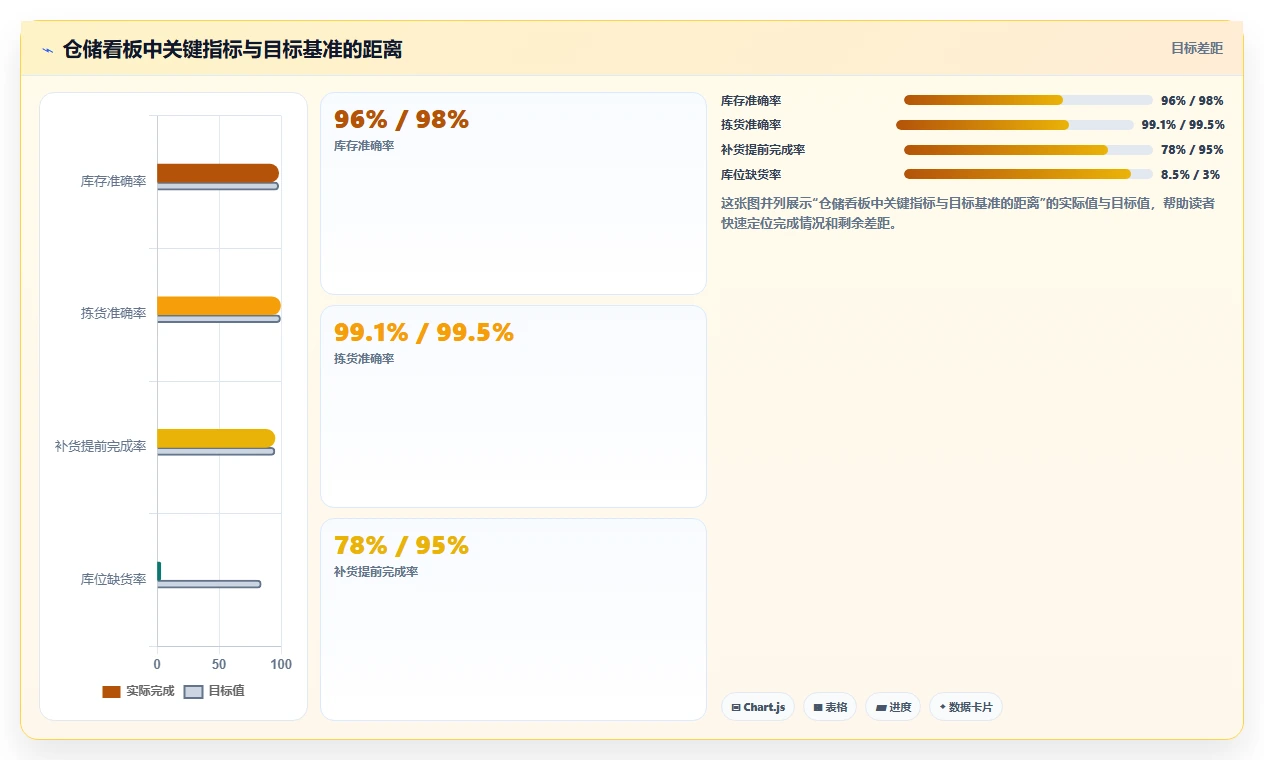This screenshot has width=1264, height=760.
Task: Click the orange 拣货准确率 actual bar in chart
Action: [219, 306]
